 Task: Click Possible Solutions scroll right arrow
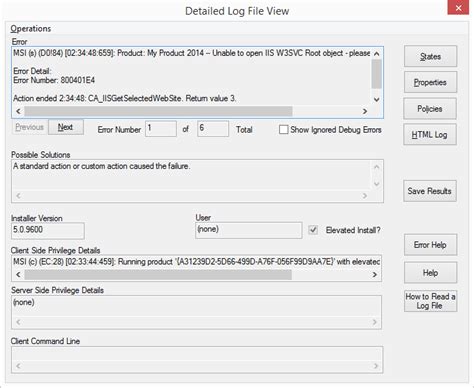(x=365, y=196)
